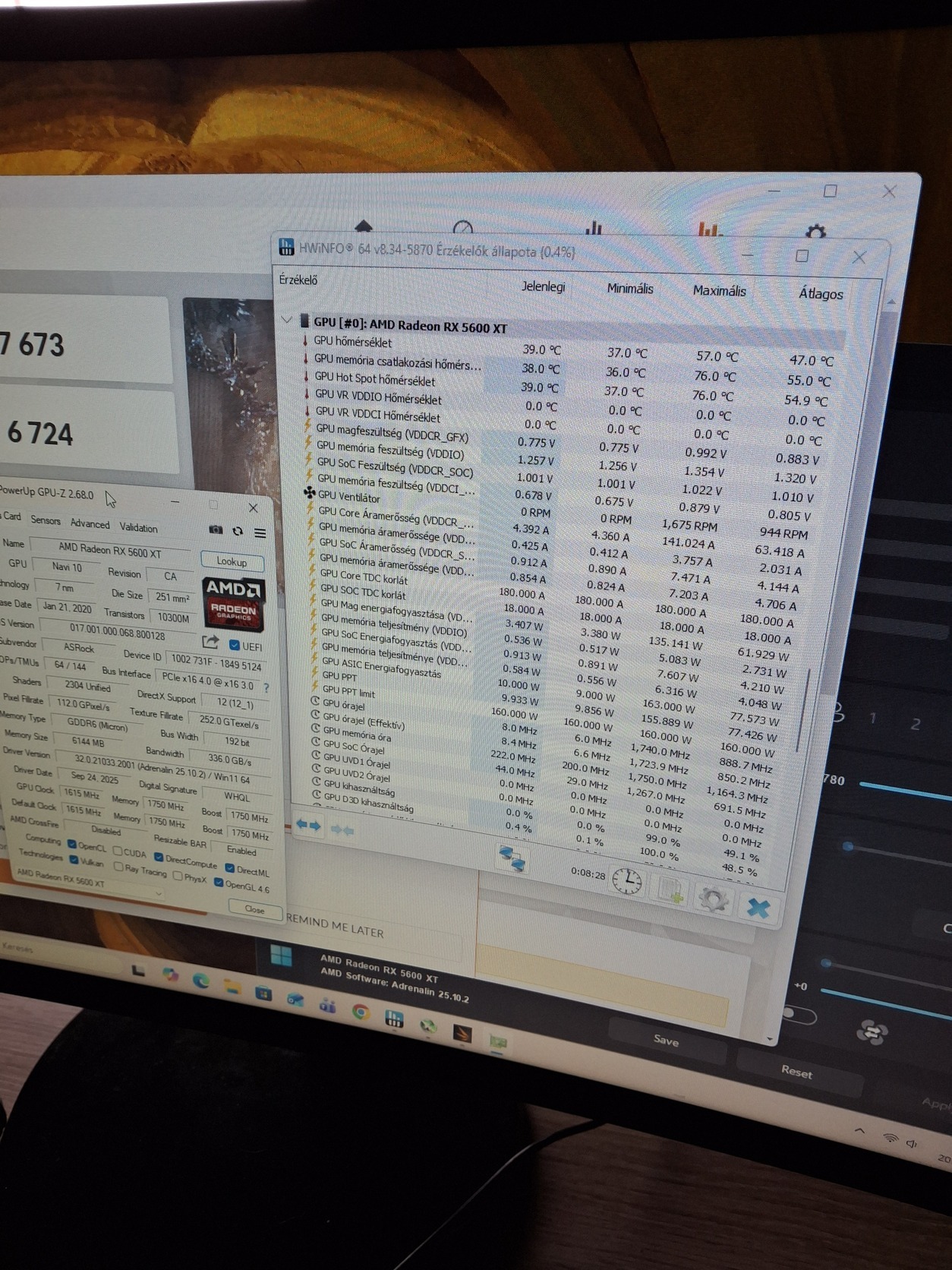The image size is (952, 1270).
Task: Click HWiNFO collapse columns grey arrows button
Action: click(x=342, y=829)
